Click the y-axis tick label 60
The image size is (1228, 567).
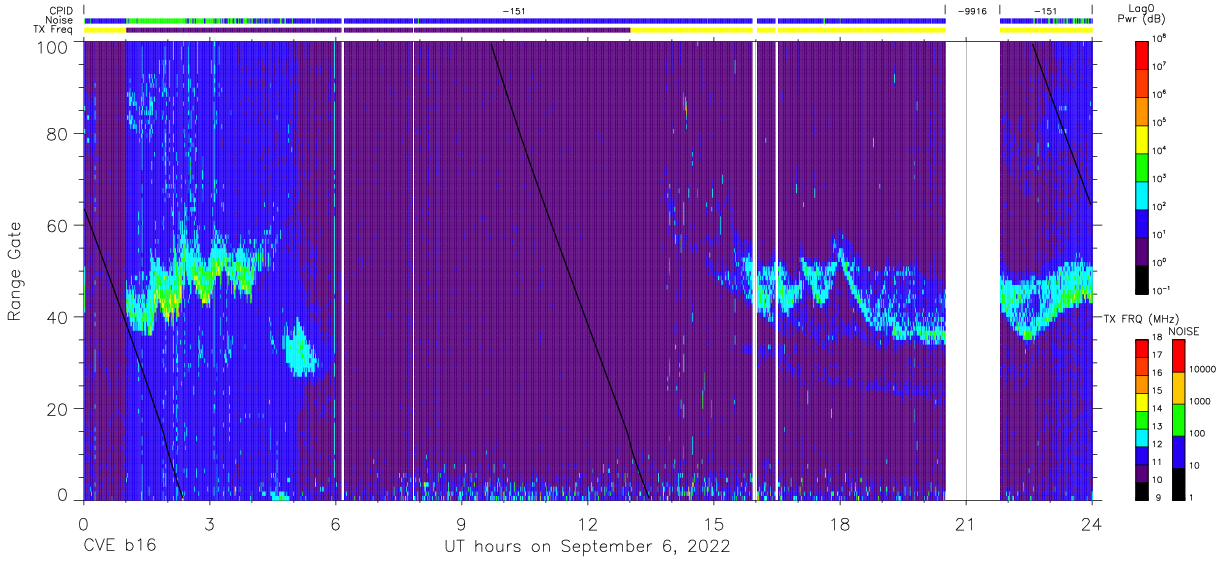coord(59,225)
